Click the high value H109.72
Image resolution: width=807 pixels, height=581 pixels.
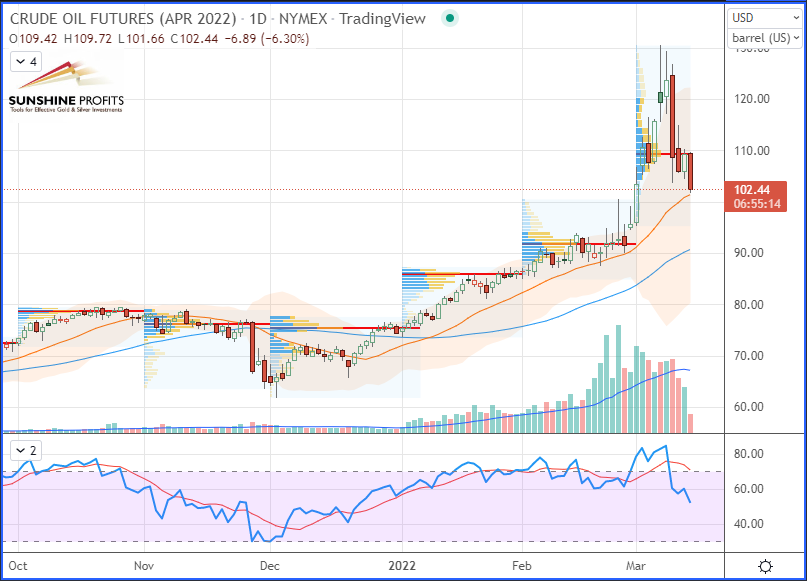coord(87,39)
